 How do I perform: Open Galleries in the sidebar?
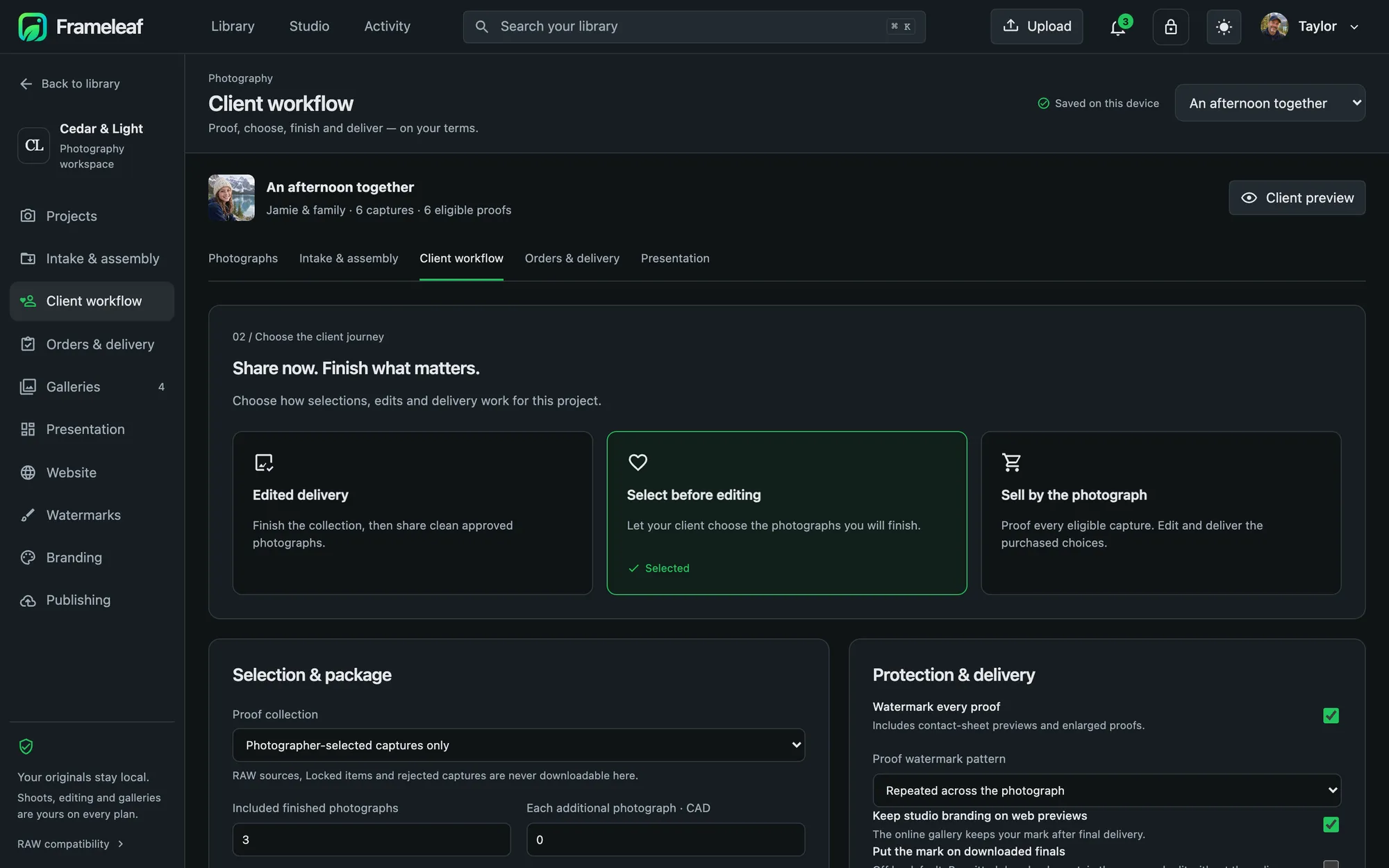click(x=92, y=387)
